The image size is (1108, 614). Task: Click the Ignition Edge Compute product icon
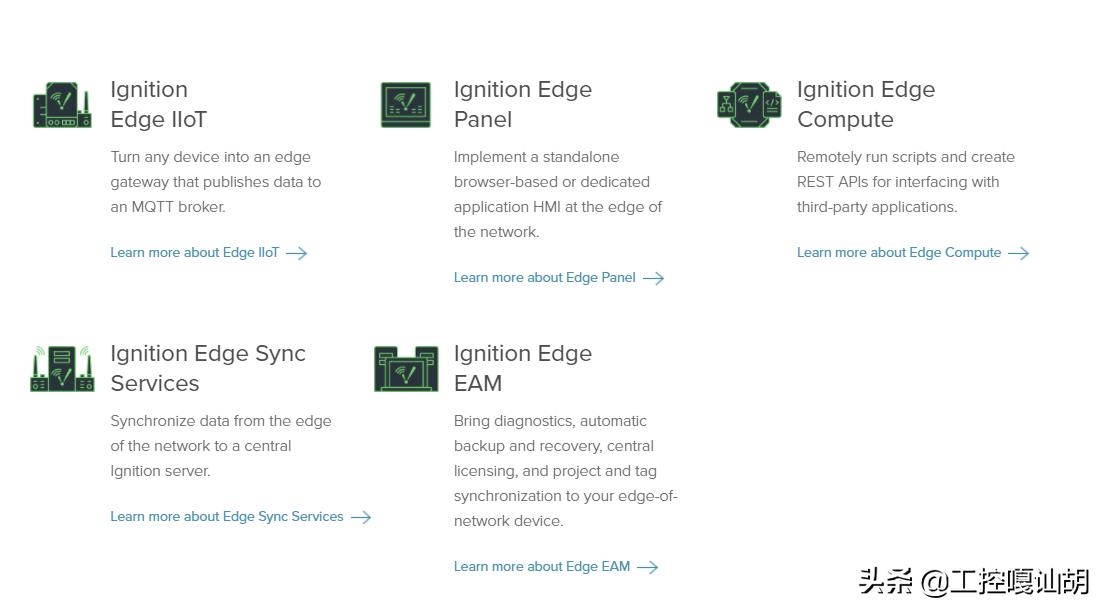(x=749, y=105)
